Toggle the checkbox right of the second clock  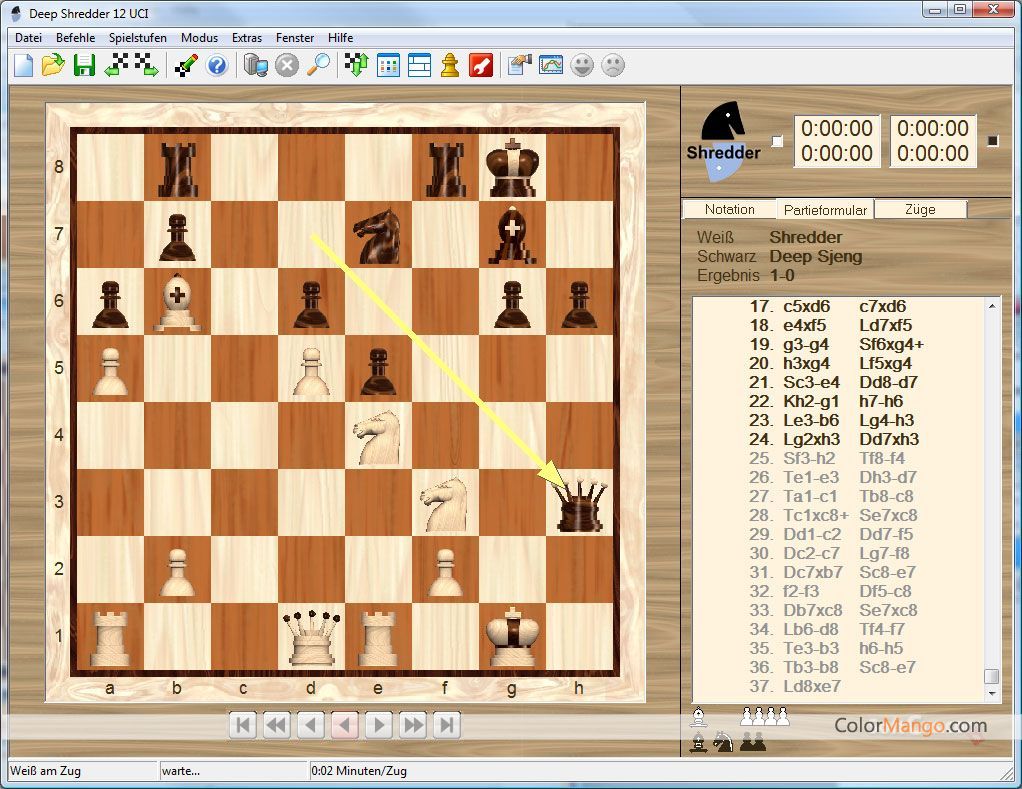tap(992, 141)
